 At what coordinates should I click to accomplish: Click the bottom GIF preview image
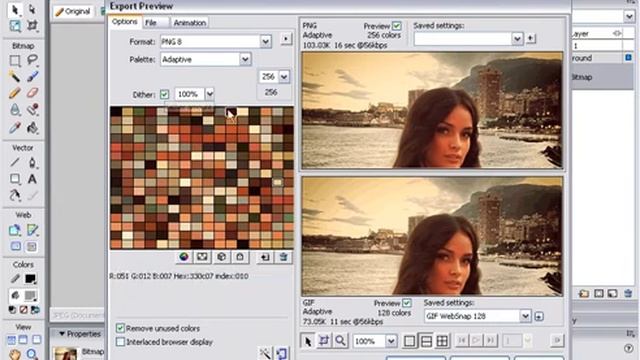(432, 236)
